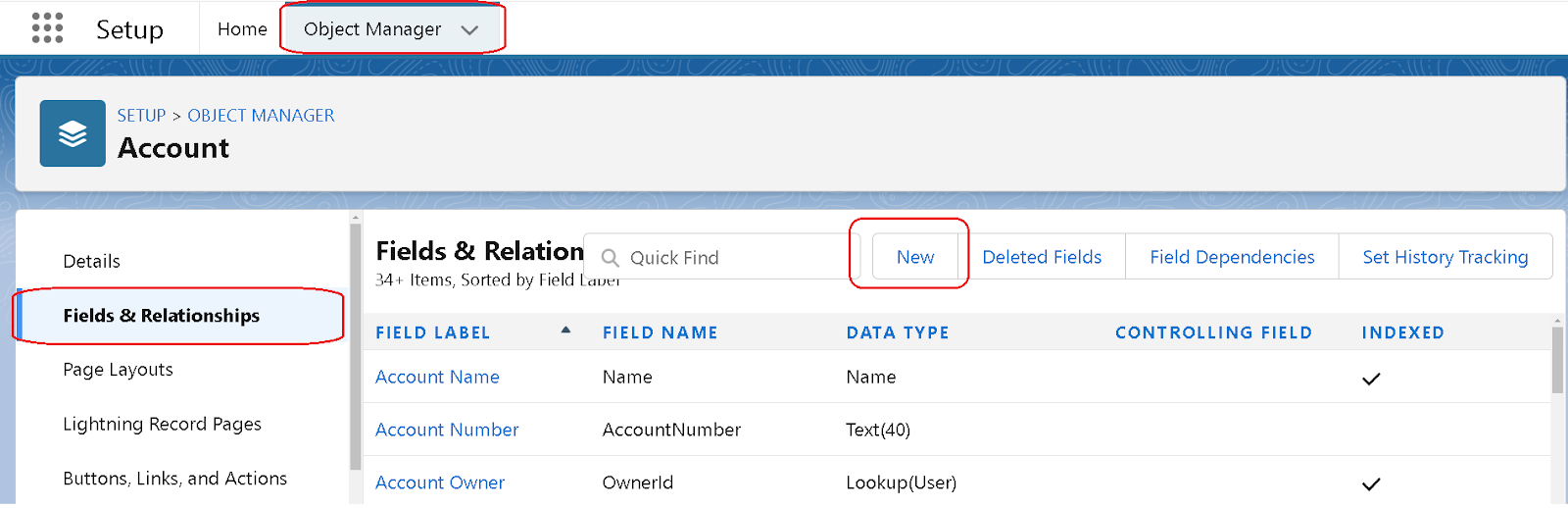Click the New field button
Viewport: 1568px width, 508px height.
tap(915, 257)
